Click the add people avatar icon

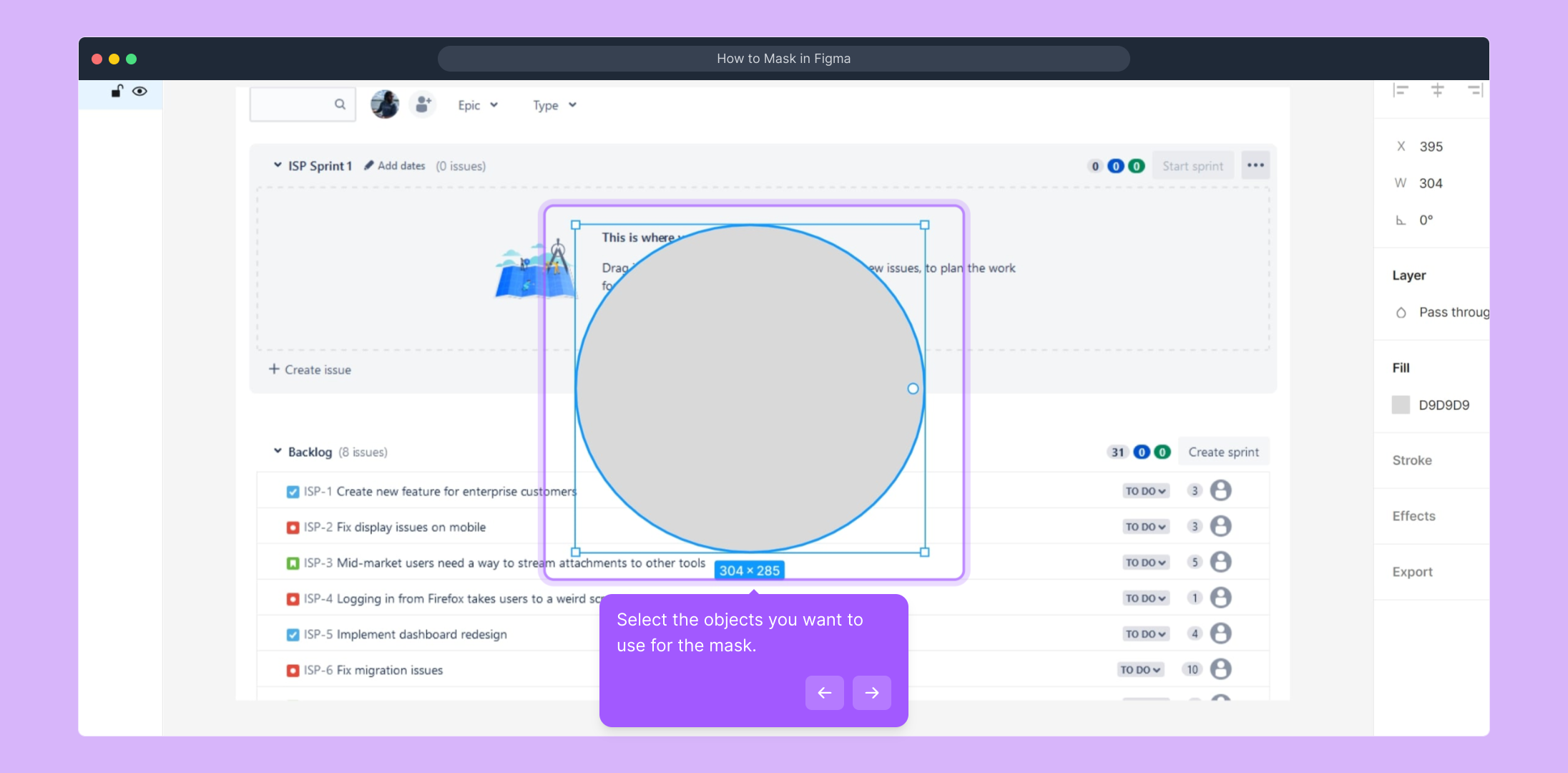pos(423,104)
